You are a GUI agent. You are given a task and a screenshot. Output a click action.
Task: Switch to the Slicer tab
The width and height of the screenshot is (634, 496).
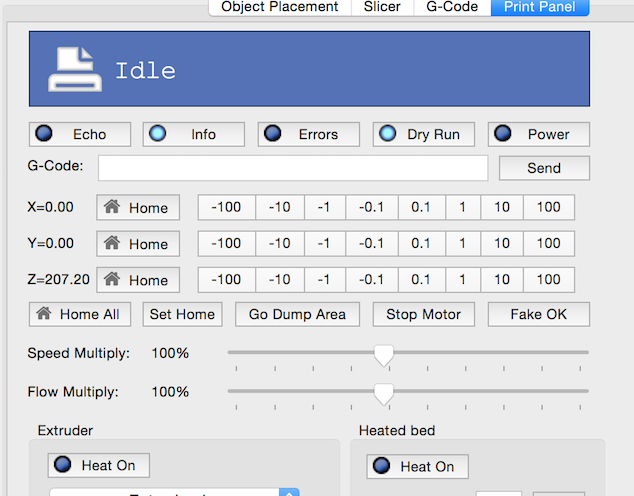(x=382, y=7)
